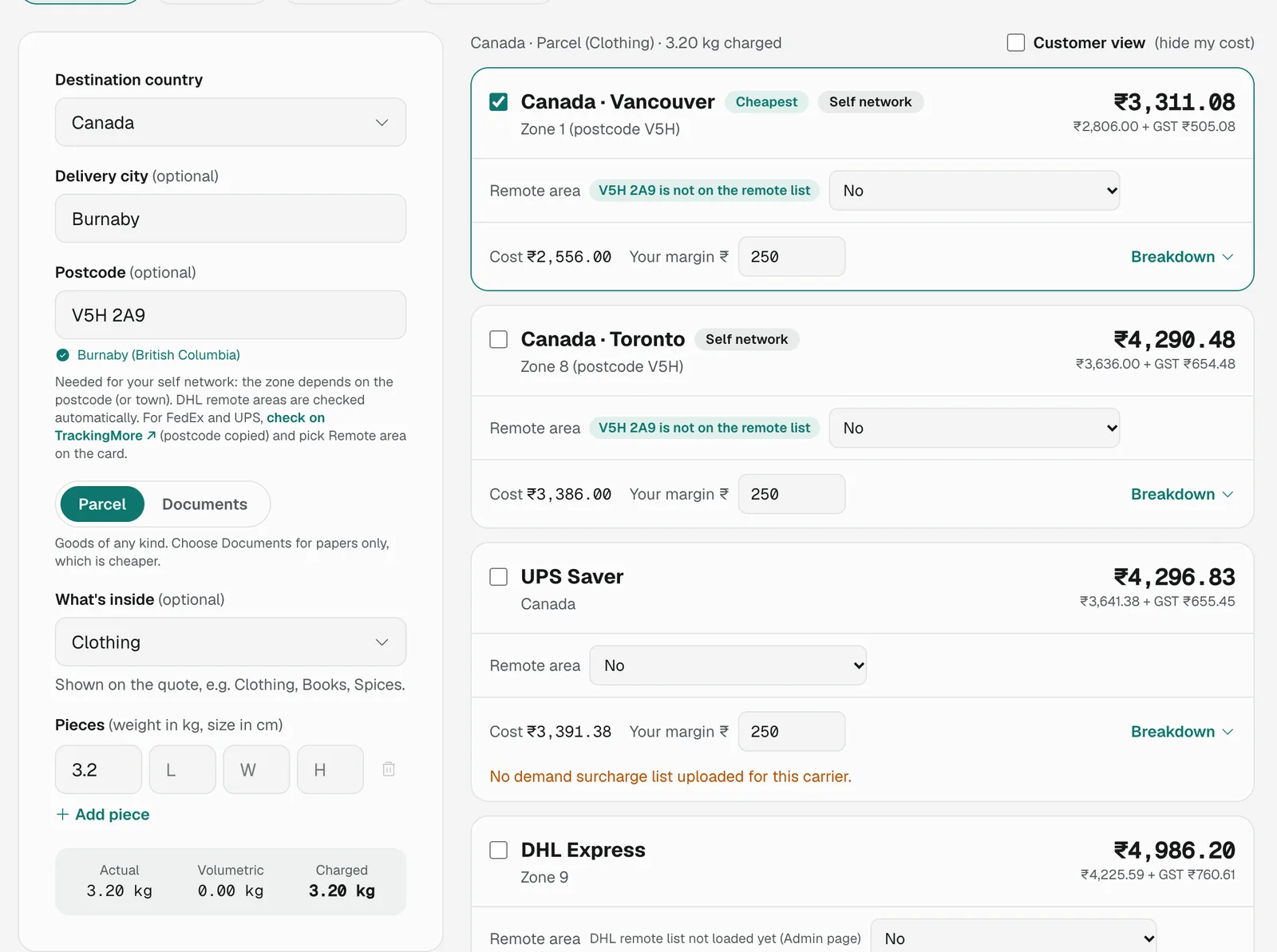Expand Breakdown on the Vancouver card
The image size is (1277, 952).
click(x=1182, y=257)
